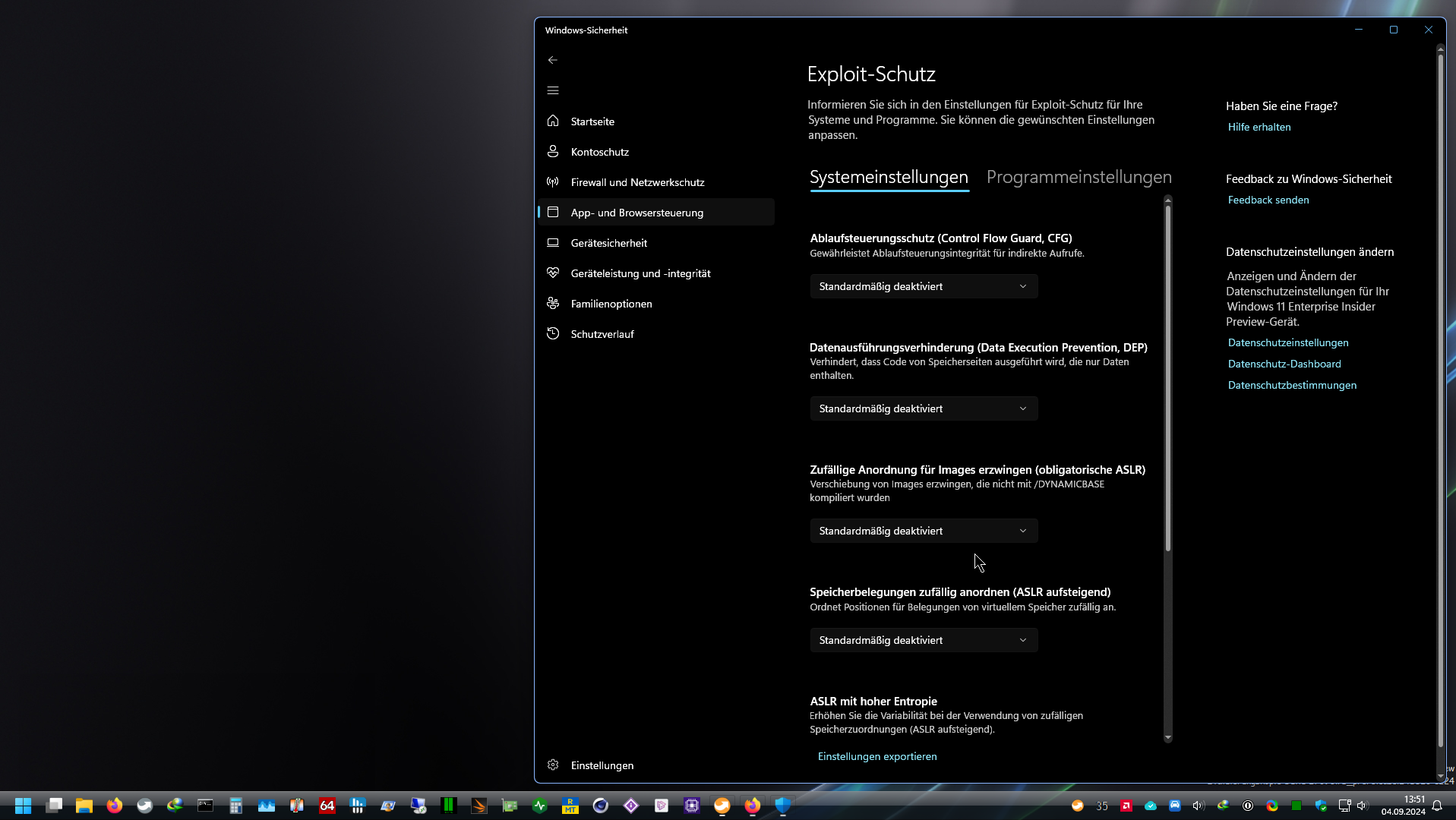
Task: Click the Feedback senden link
Action: 1268,200
